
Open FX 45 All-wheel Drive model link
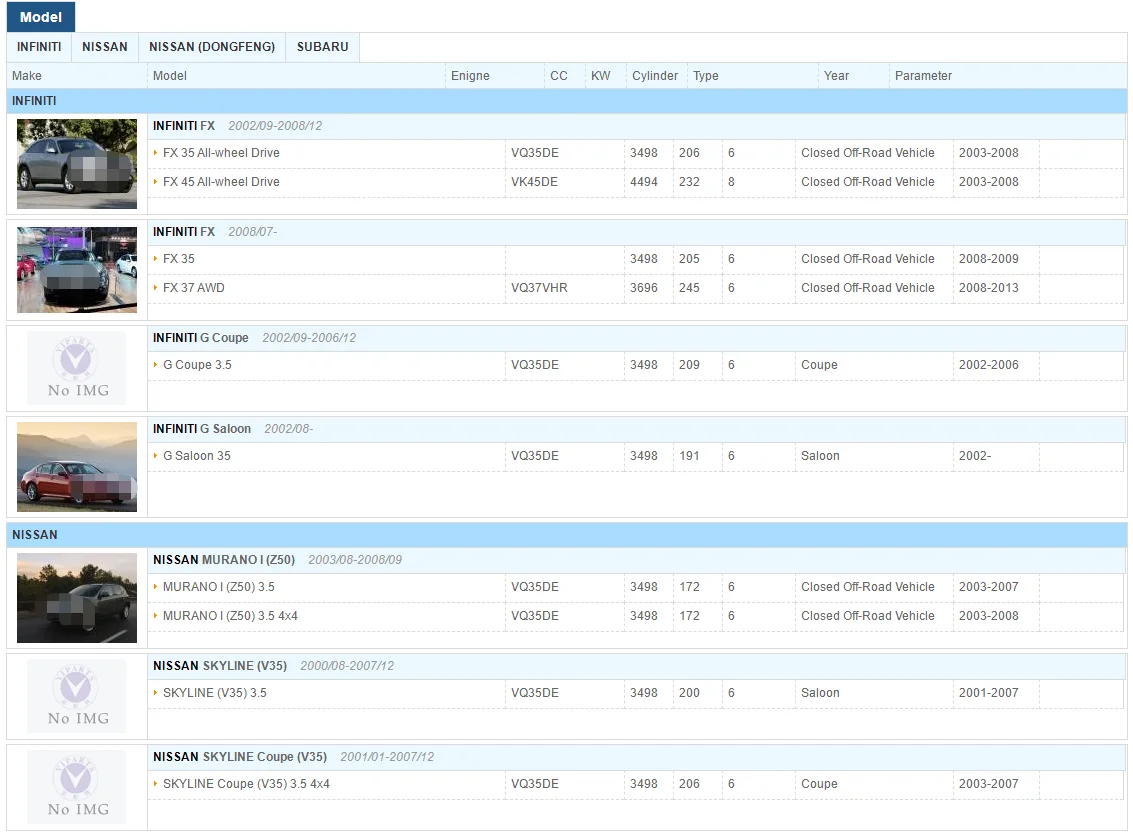pyautogui.click(x=221, y=182)
